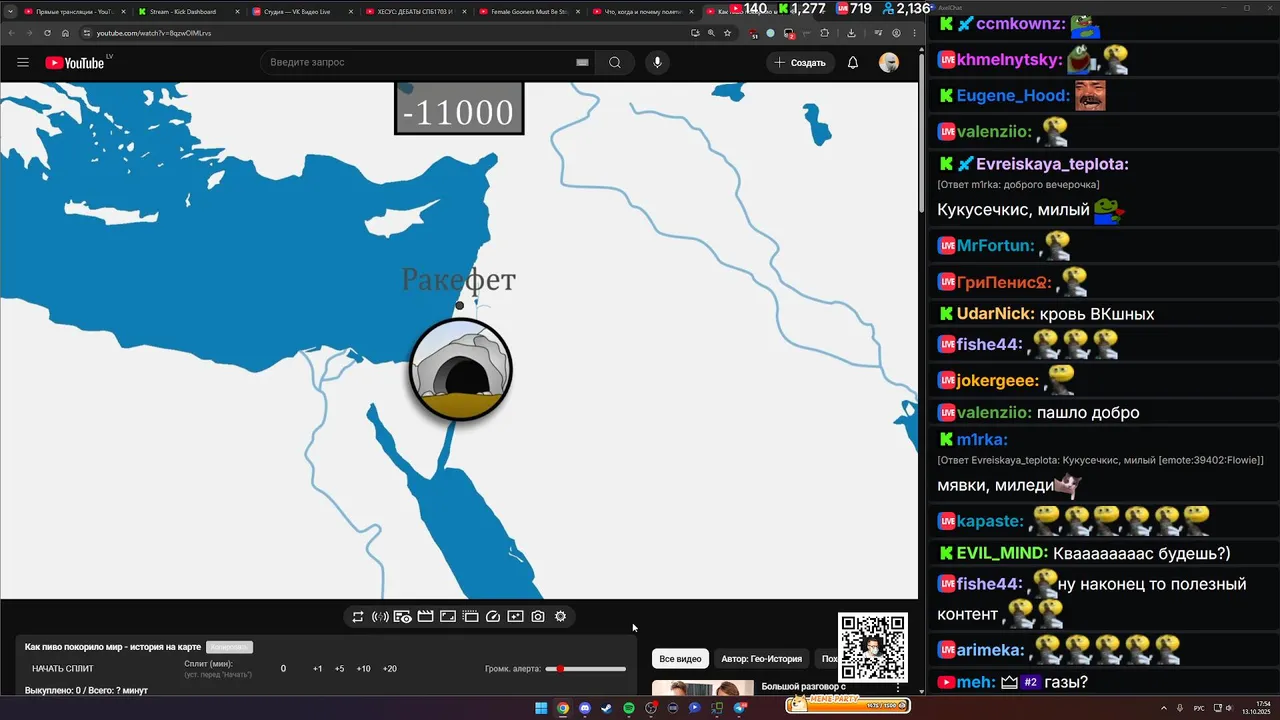The width and height of the screenshot is (1280, 720).
Task: Open the Большой разговор video thumbnail
Action: click(x=703, y=688)
